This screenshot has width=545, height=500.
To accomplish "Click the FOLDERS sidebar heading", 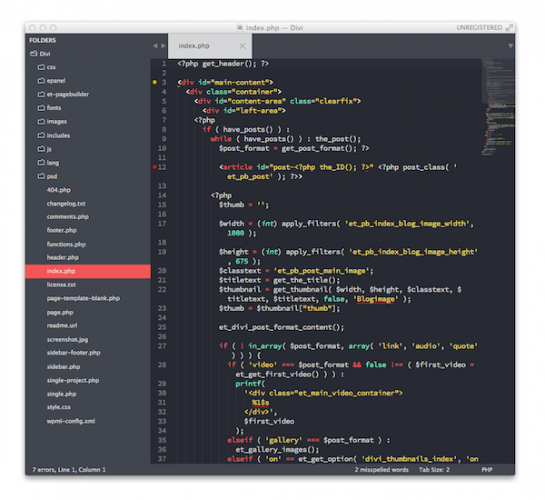I will 42,40.
